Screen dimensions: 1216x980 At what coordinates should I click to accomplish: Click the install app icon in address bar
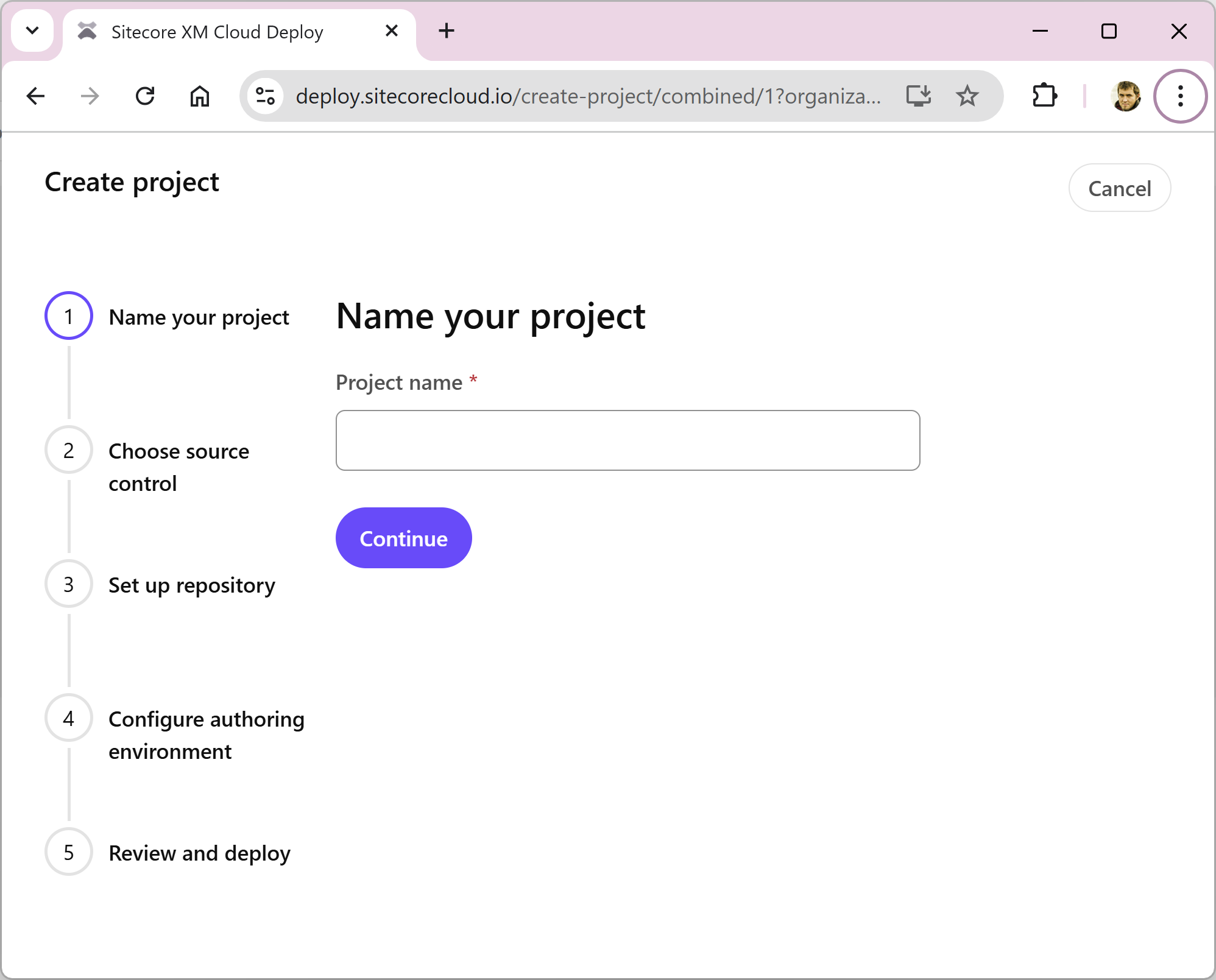(x=918, y=96)
